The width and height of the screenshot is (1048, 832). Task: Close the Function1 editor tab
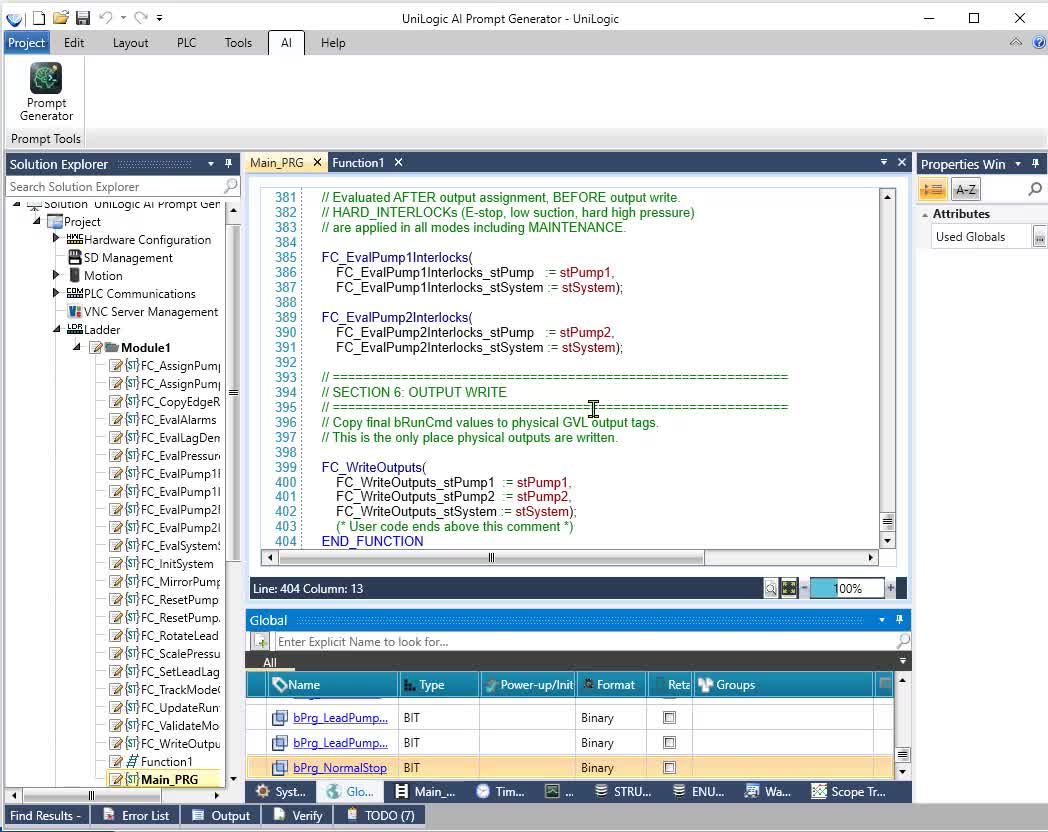click(x=398, y=162)
